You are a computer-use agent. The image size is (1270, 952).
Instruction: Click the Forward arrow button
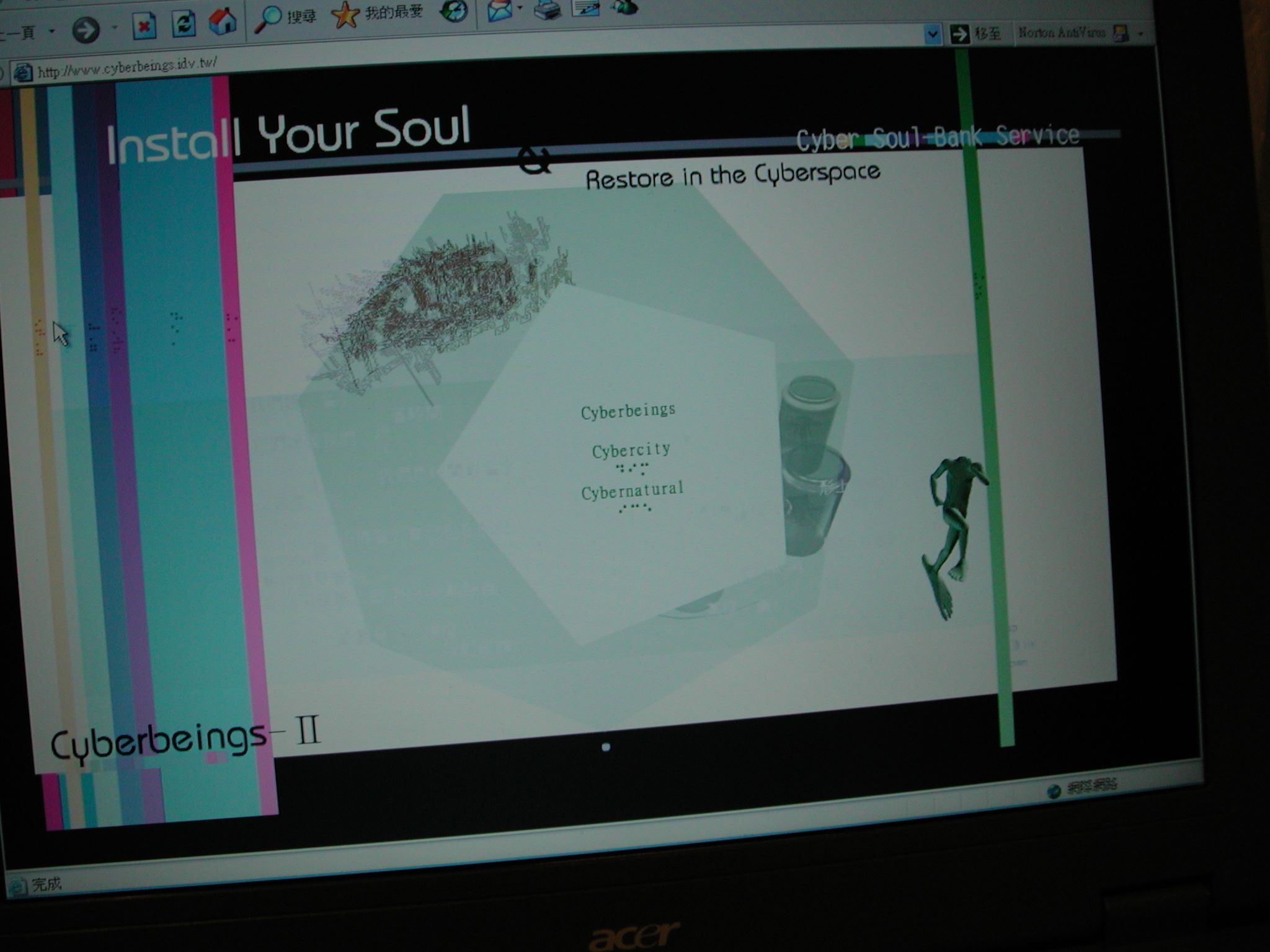(x=86, y=30)
